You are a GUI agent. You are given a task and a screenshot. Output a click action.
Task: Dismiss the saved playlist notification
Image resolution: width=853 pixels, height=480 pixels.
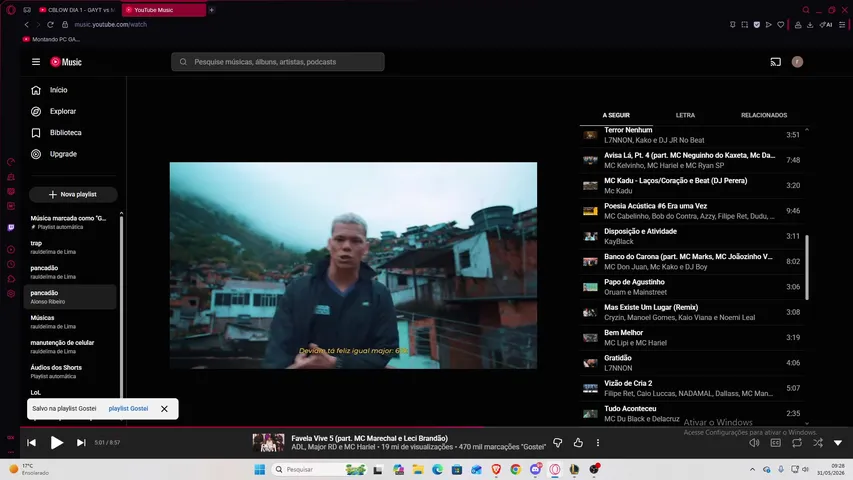(164, 409)
